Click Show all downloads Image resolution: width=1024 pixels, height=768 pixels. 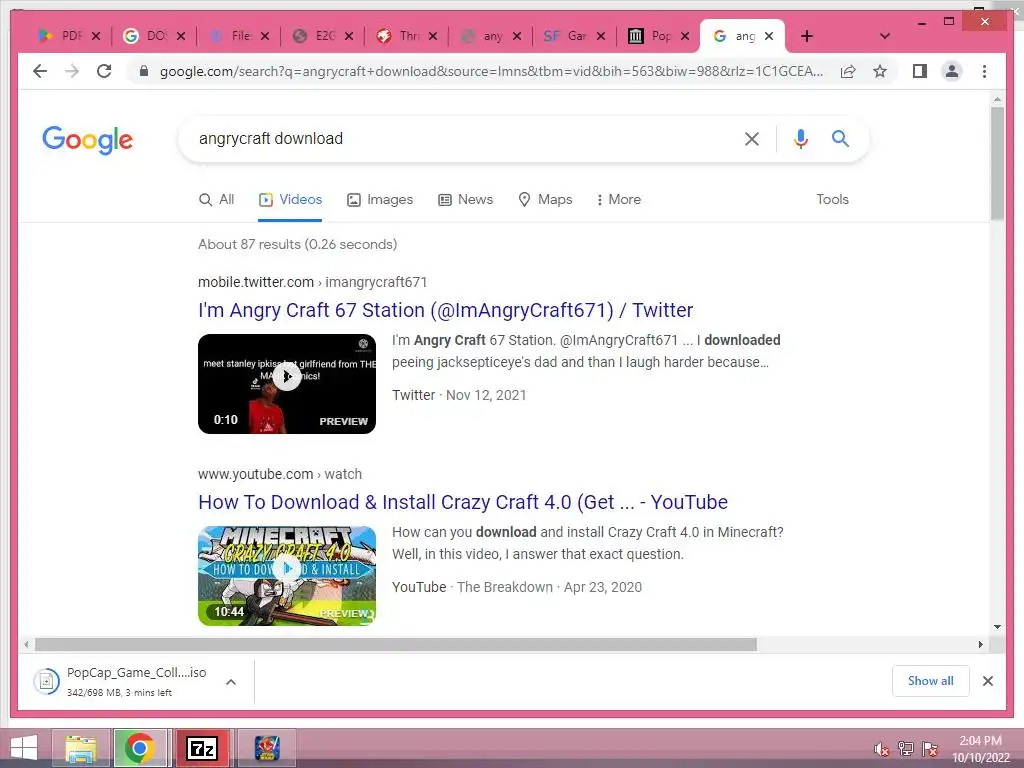point(931,680)
